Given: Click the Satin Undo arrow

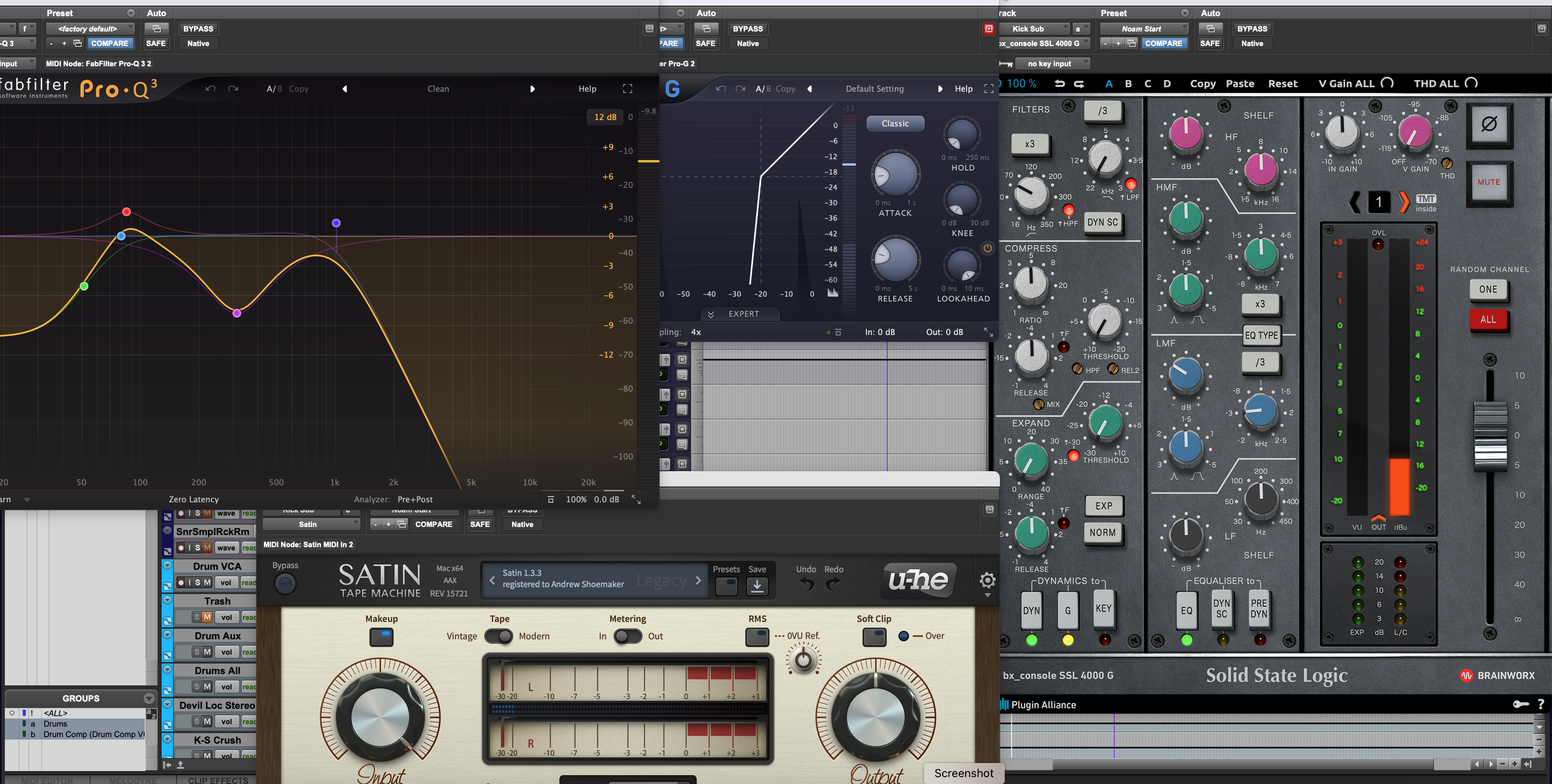Looking at the screenshot, I should (x=806, y=584).
